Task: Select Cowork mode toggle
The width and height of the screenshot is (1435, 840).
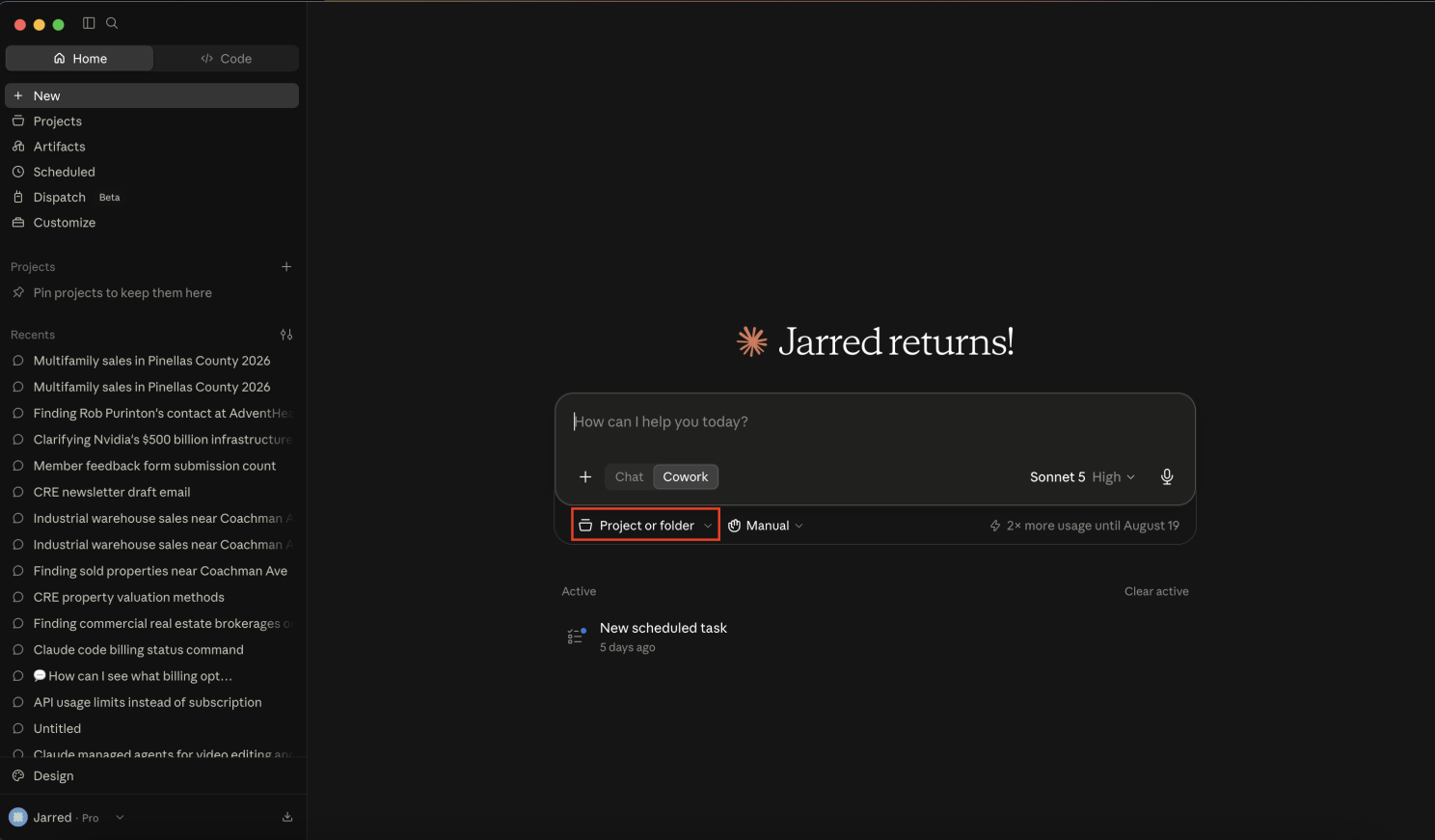Action: click(x=686, y=476)
